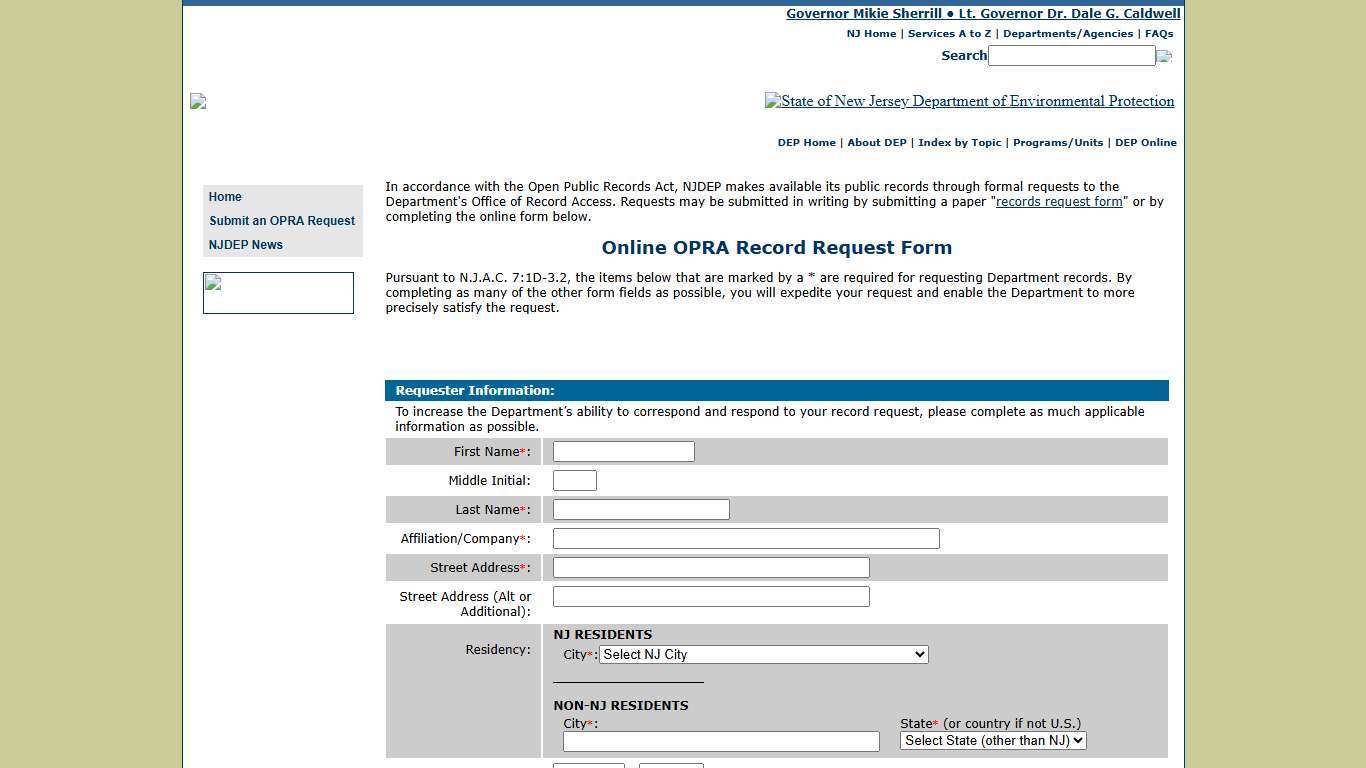Open the Programs/Units link
This screenshot has height=768, width=1366.
(1057, 142)
